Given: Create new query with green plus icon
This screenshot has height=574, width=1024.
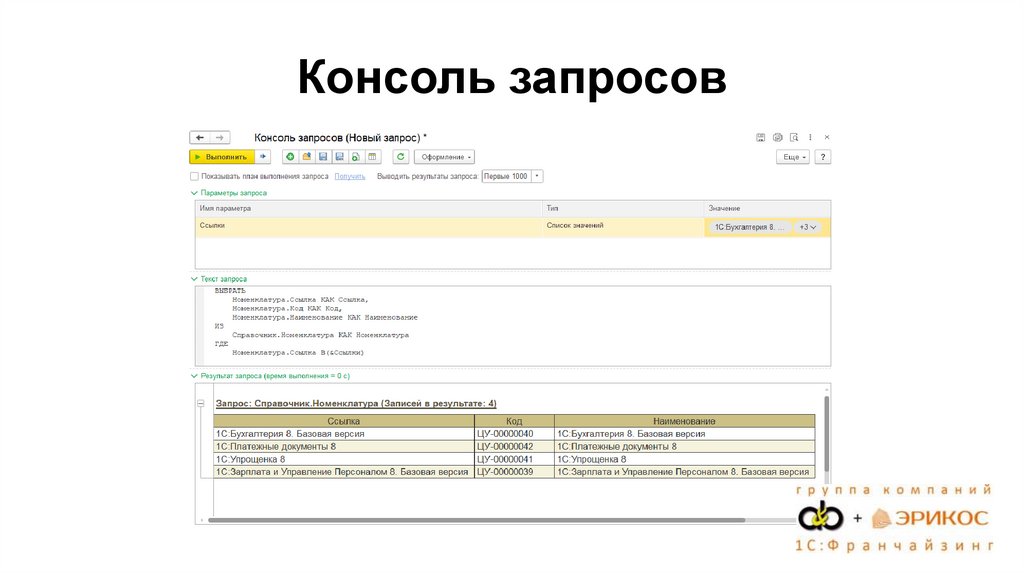Looking at the screenshot, I should coord(290,157).
